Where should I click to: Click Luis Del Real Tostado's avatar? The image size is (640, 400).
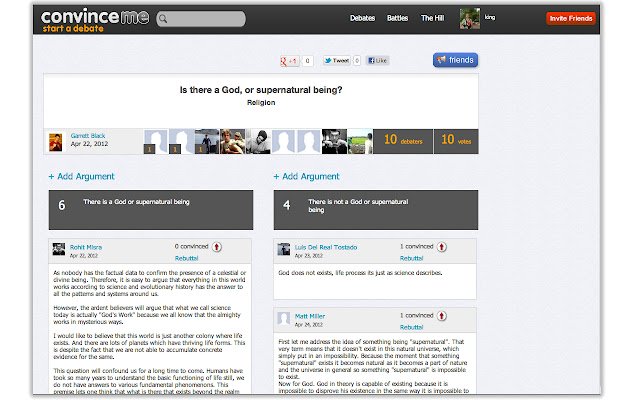point(284,249)
